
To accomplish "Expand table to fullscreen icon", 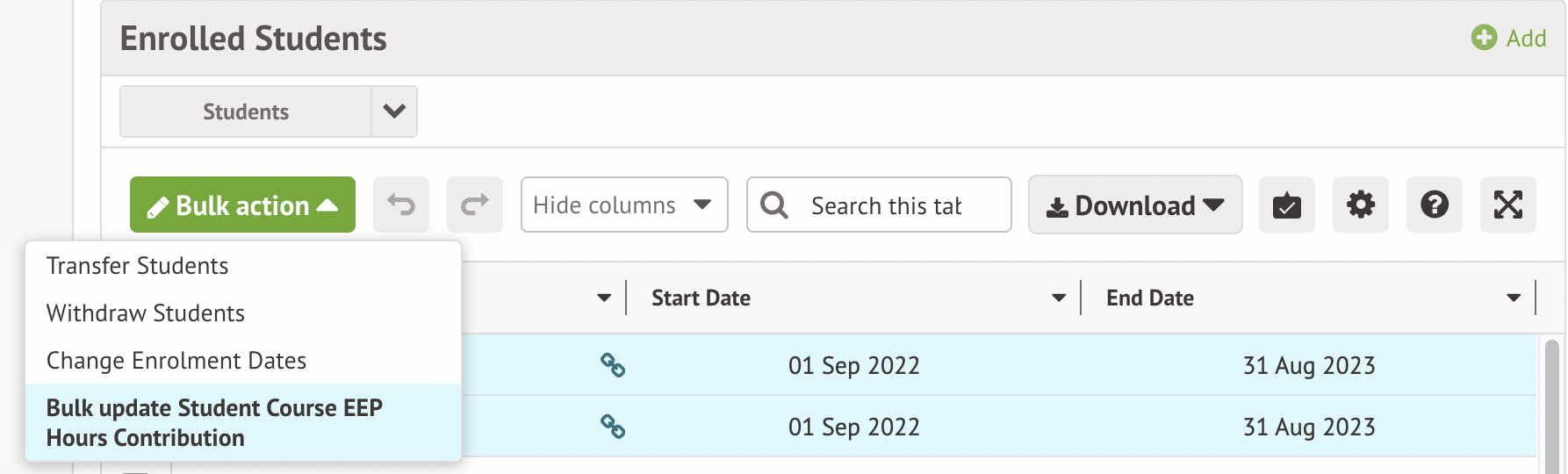I will 1507,205.
